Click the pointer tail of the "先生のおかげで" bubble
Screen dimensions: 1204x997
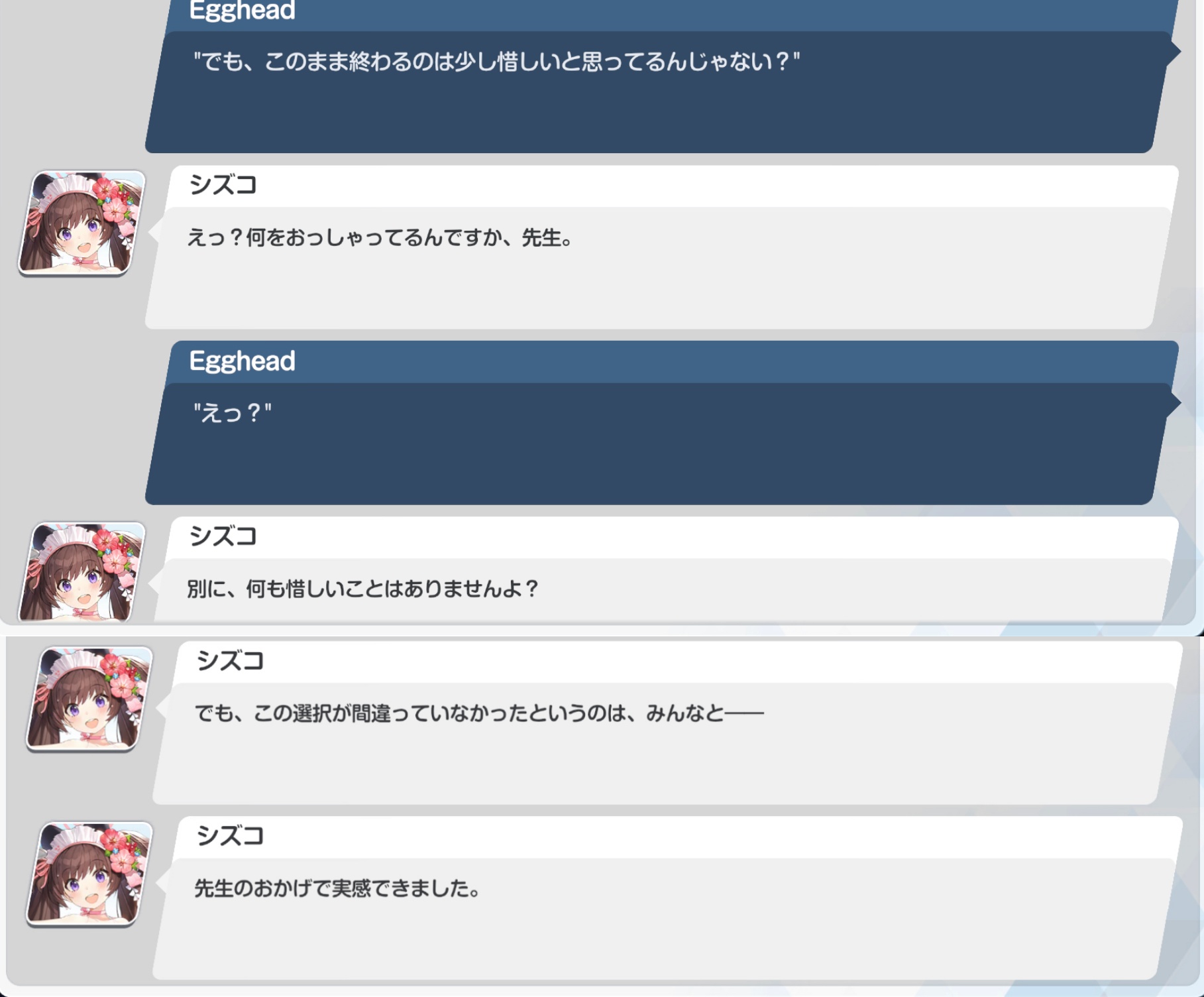point(162,883)
